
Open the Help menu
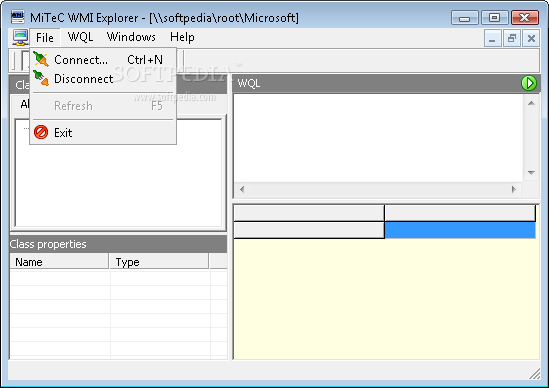(x=182, y=37)
